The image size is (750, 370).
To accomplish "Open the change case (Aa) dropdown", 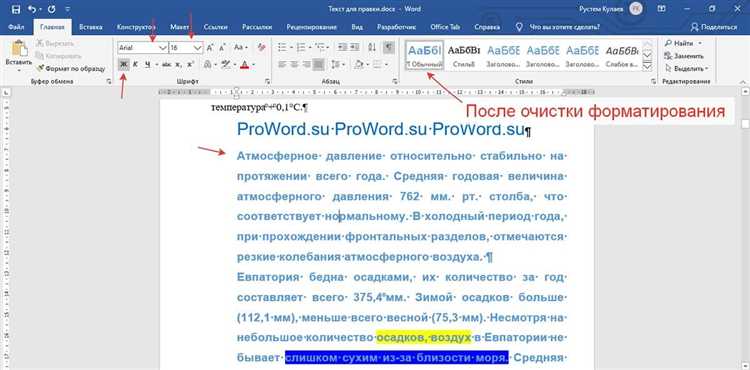I will pos(240,48).
